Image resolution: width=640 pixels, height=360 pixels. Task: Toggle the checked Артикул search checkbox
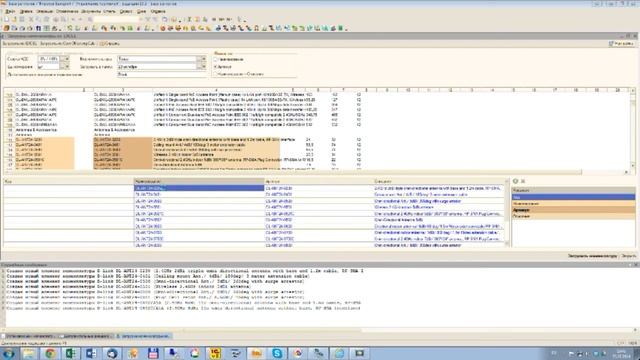tap(216, 67)
